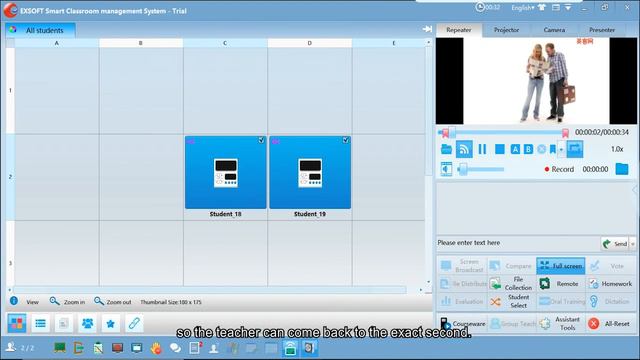Image resolution: width=640 pixels, height=360 pixels.
Task: Collapse the side panel with arrow icon
Action: pyautogui.click(x=427, y=29)
